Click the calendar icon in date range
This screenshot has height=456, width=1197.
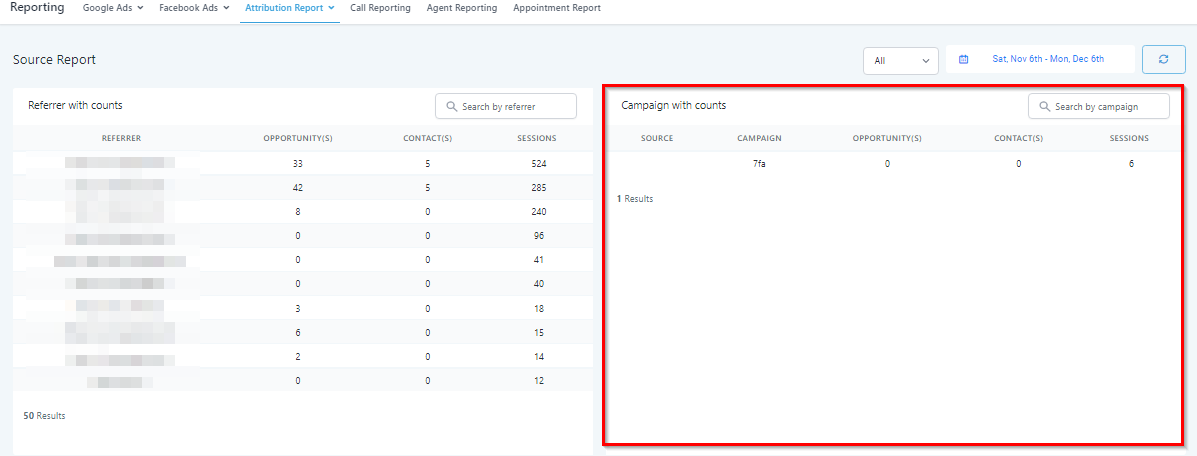point(963,59)
